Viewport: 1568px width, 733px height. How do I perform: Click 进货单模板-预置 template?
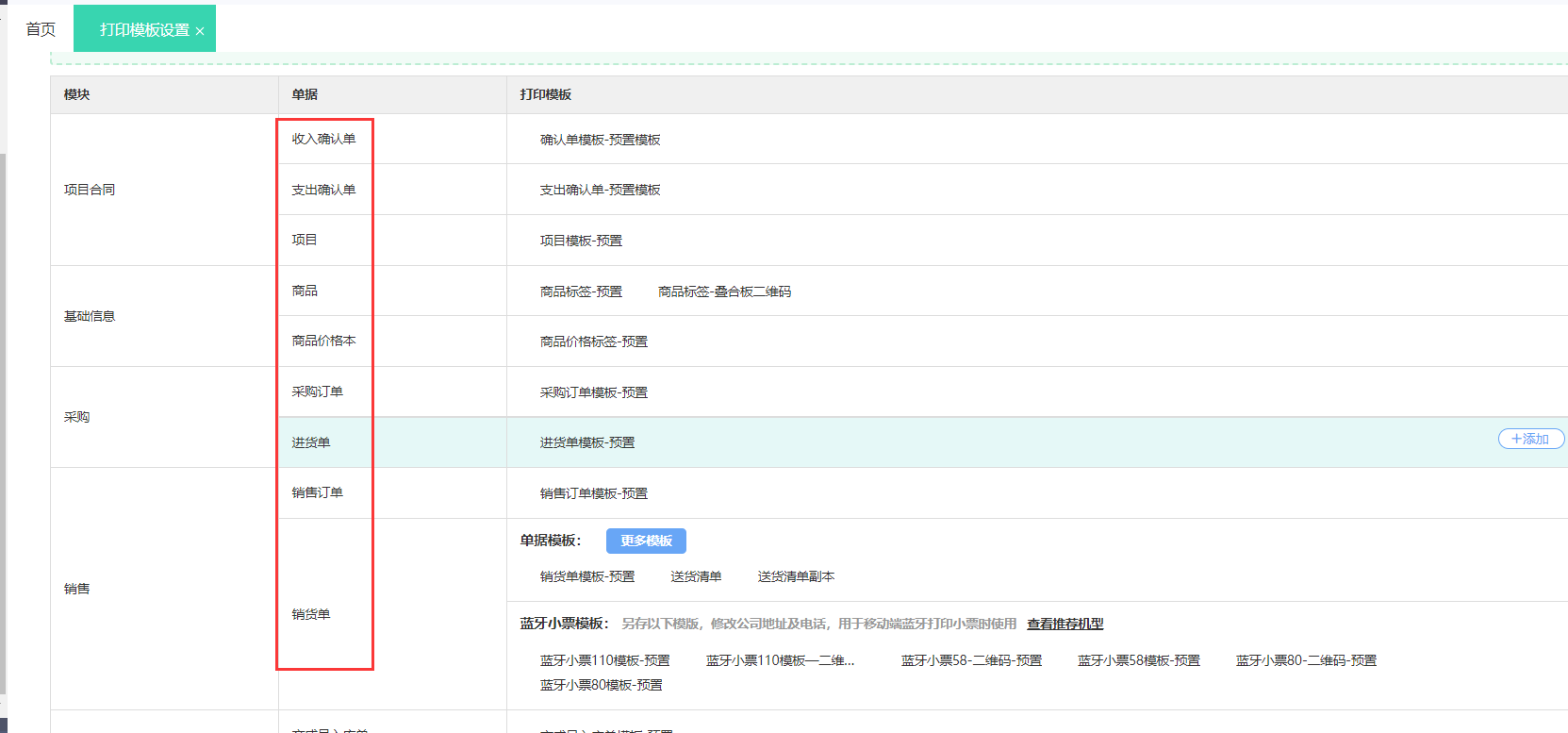click(x=586, y=442)
